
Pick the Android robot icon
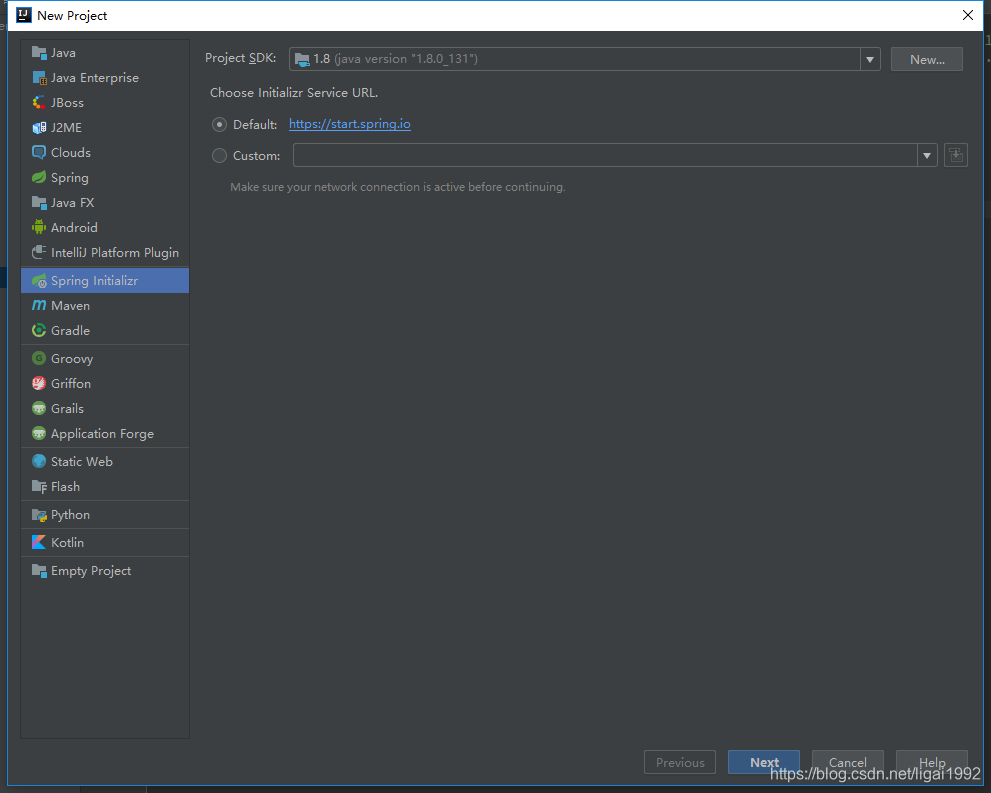tap(39, 227)
